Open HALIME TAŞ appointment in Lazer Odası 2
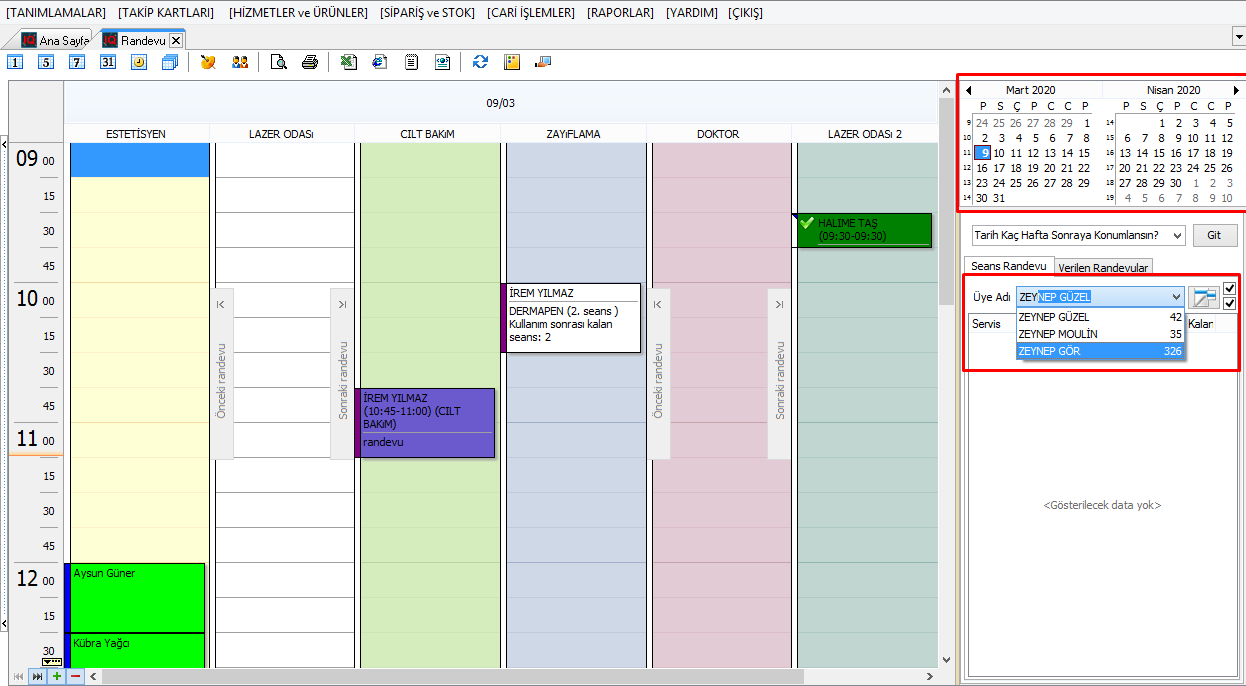This screenshot has width=1246, height=686. (x=862, y=230)
